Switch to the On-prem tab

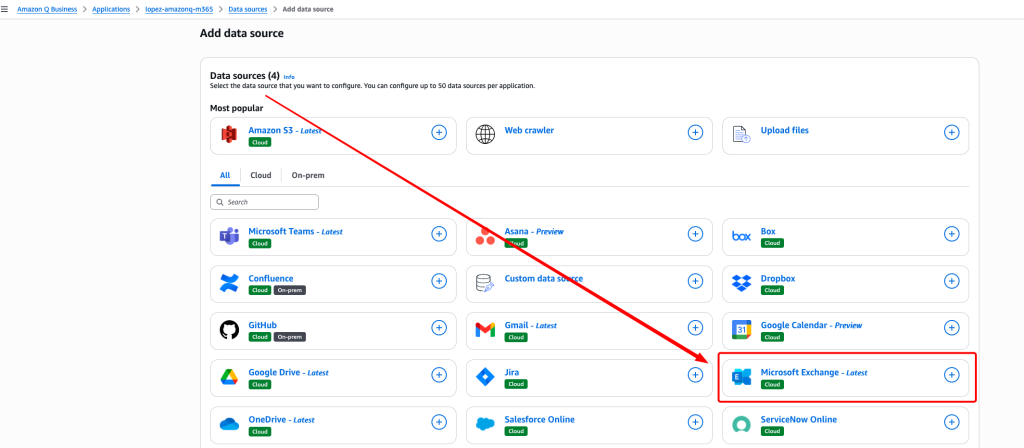(308, 175)
